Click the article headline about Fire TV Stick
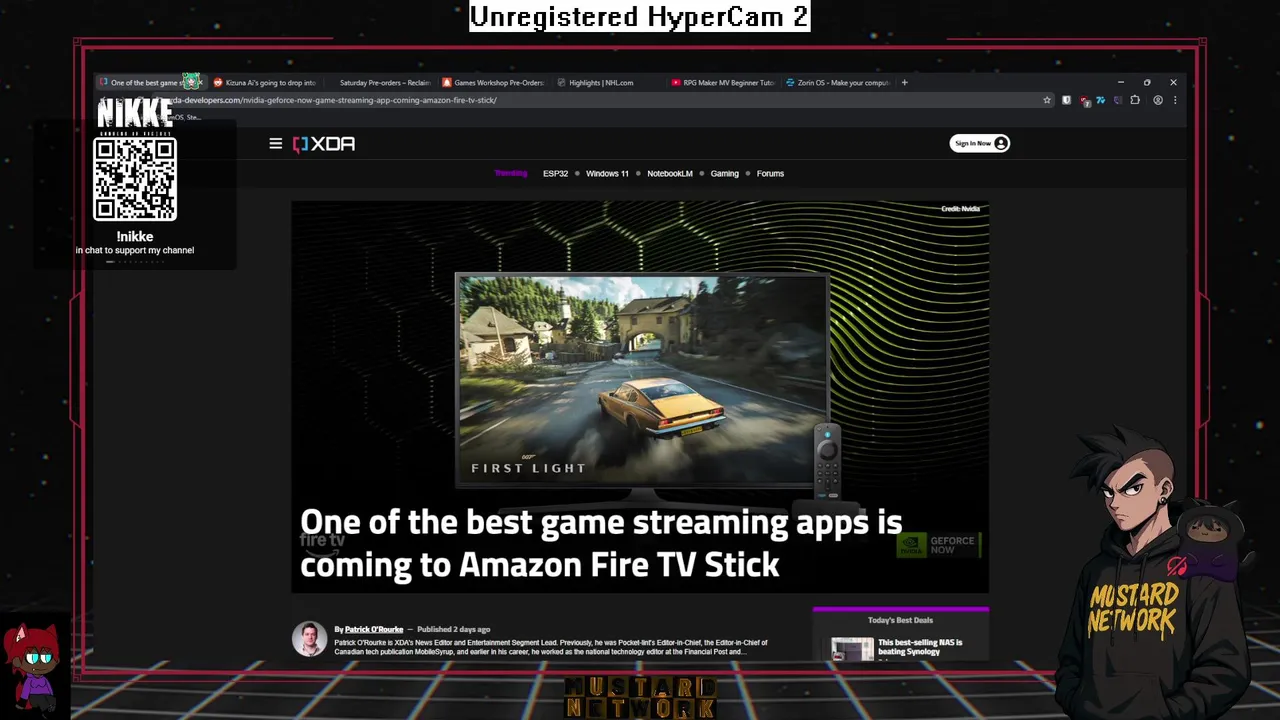The width and height of the screenshot is (1280, 720). (601, 543)
